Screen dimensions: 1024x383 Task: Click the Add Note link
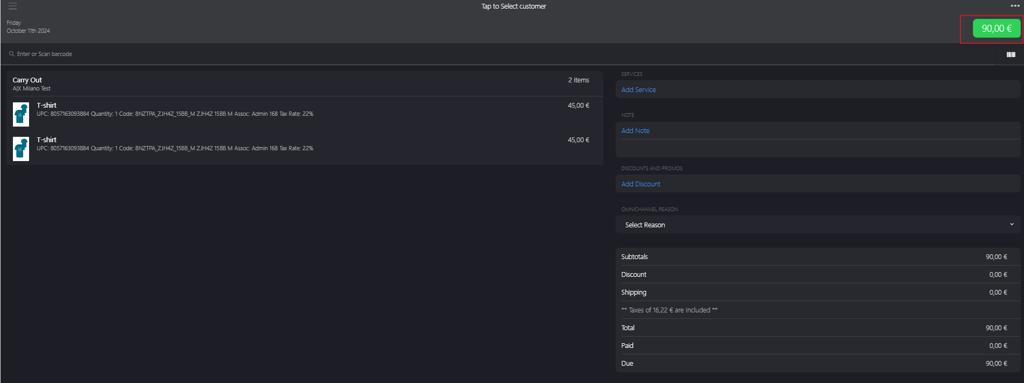click(635, 130)
